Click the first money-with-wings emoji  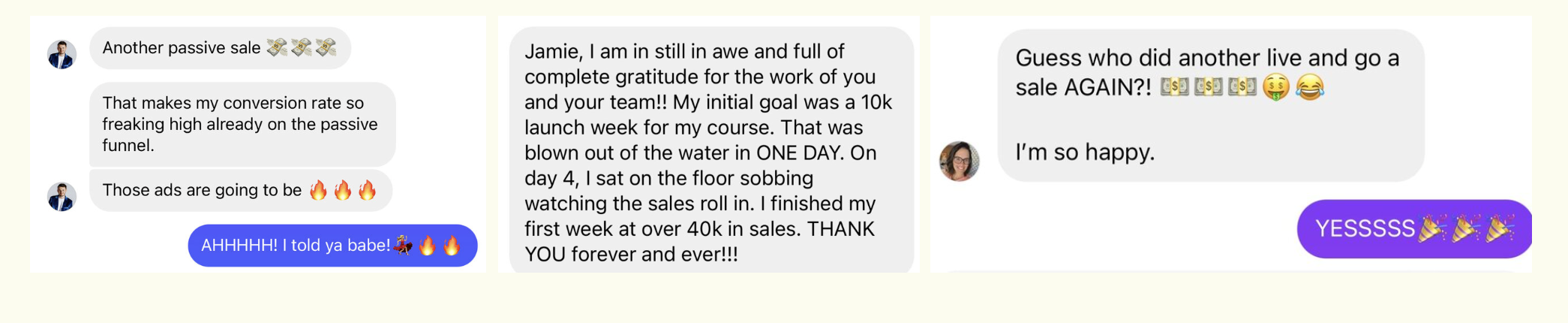(x=277, y=48)
